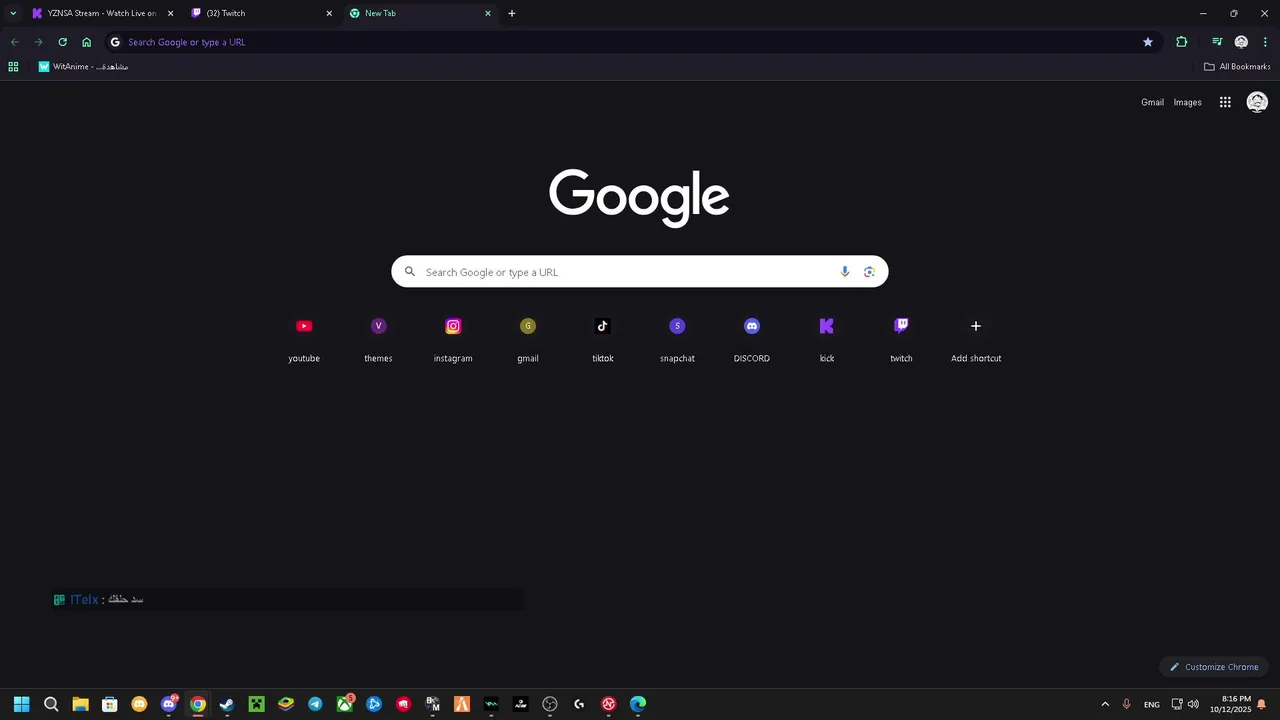Open the Google account avatar on the page
1280x720 pixels.
[1257, 102]
